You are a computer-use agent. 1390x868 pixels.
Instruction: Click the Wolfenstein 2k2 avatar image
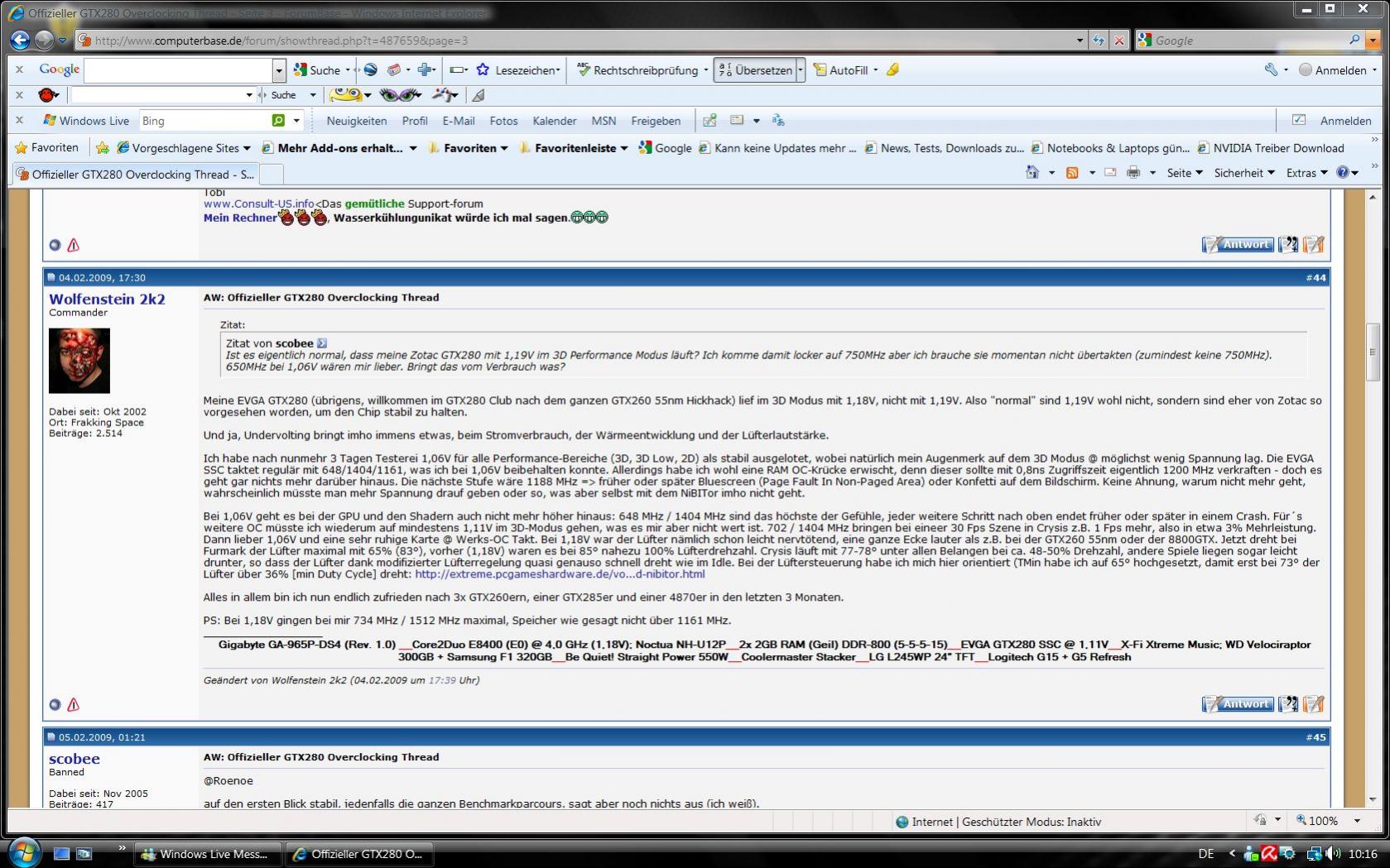pyautogui.click(x=79, y=360)
